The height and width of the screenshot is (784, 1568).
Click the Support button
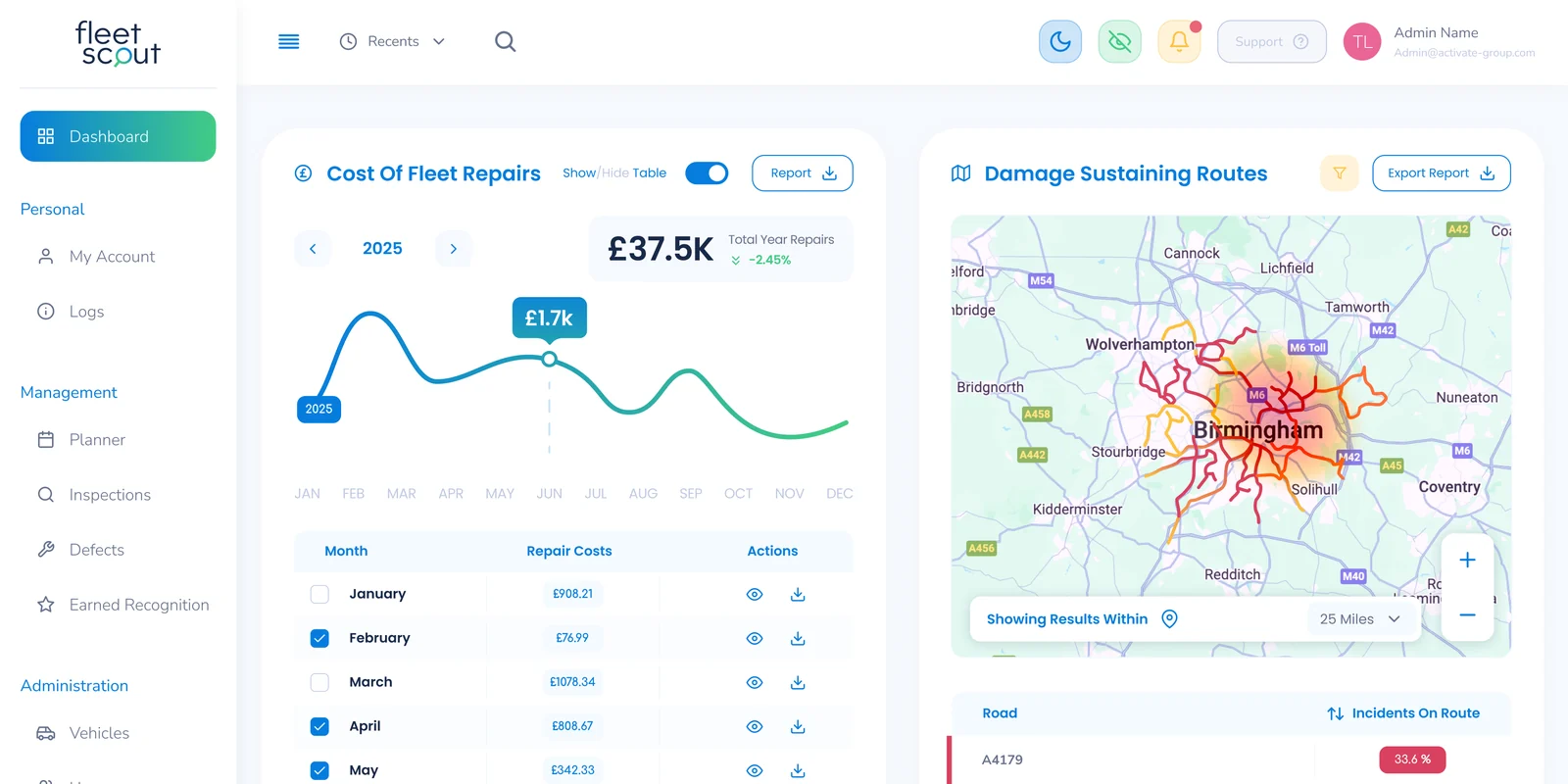coord(1272,41)
